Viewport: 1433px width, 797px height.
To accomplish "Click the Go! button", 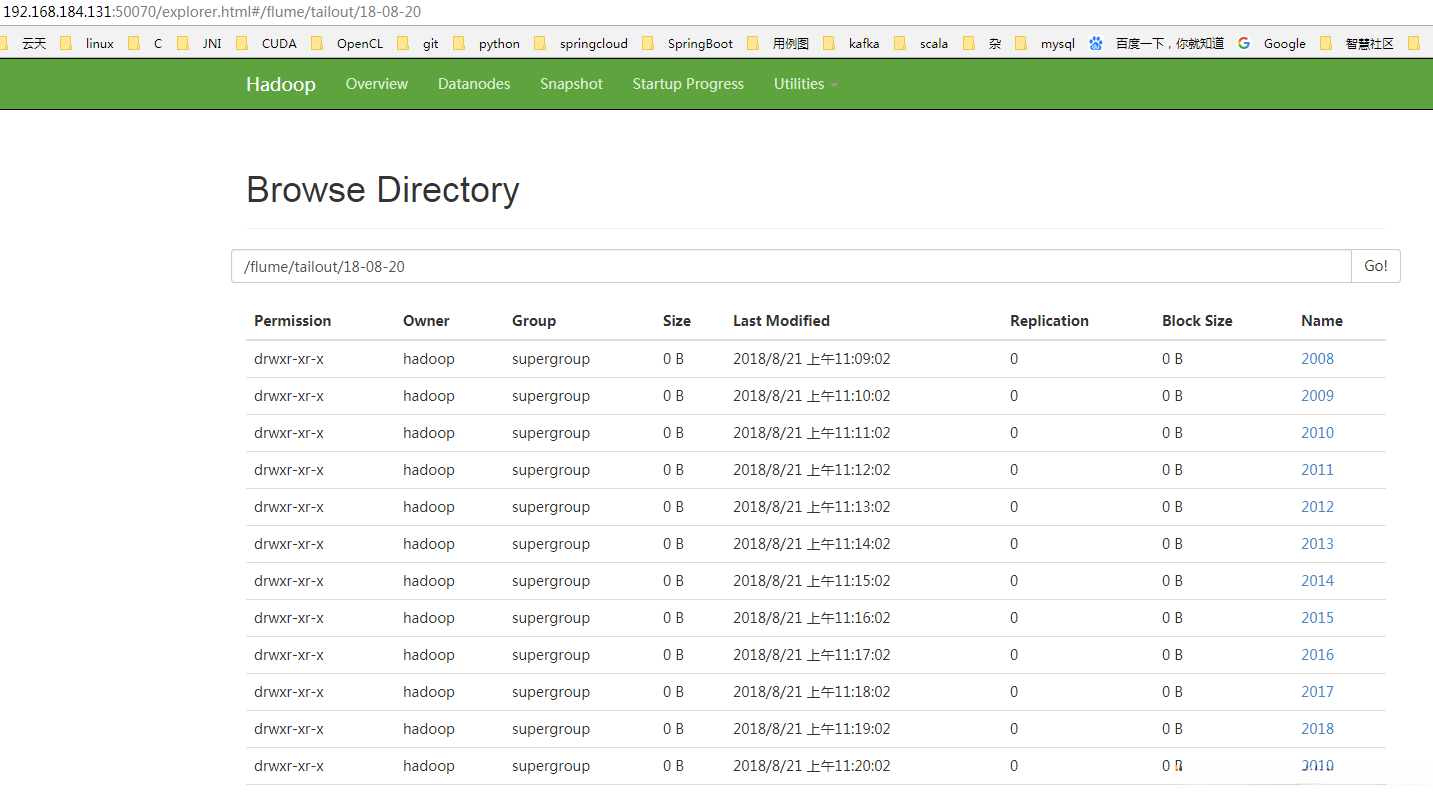I will 1375,266.
